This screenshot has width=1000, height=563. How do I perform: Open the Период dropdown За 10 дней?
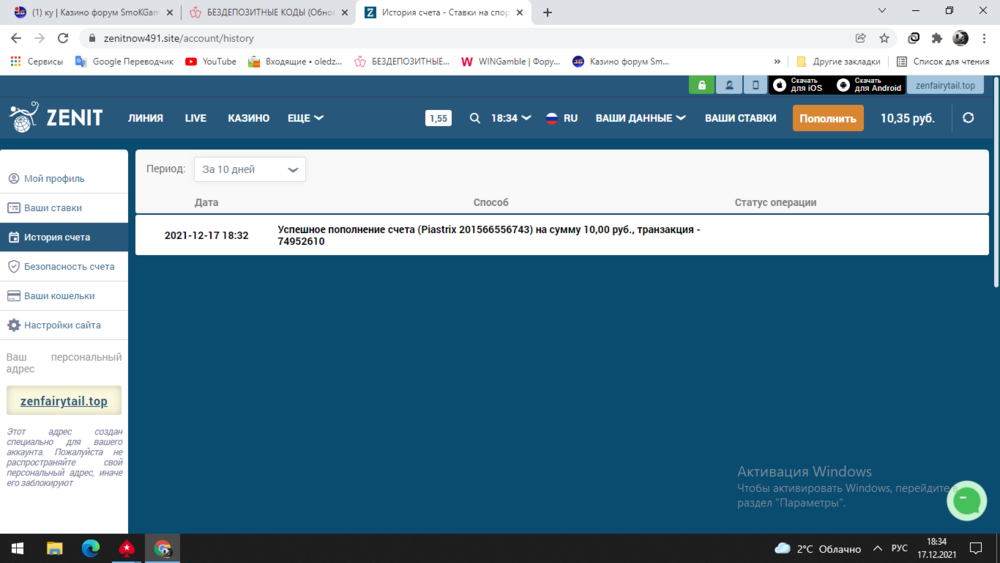point(250,169)
